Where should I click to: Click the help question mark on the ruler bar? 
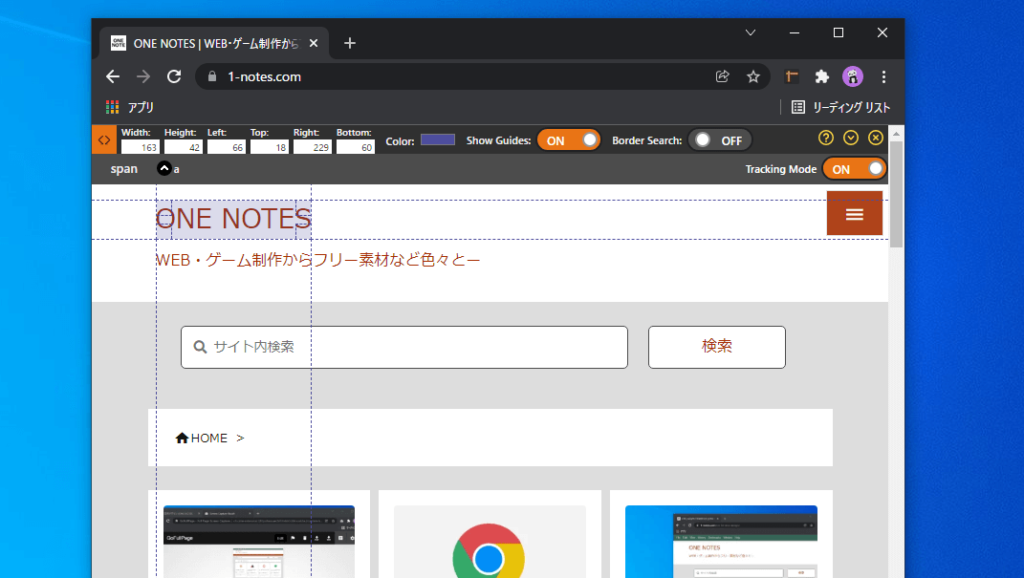[824, 139]
